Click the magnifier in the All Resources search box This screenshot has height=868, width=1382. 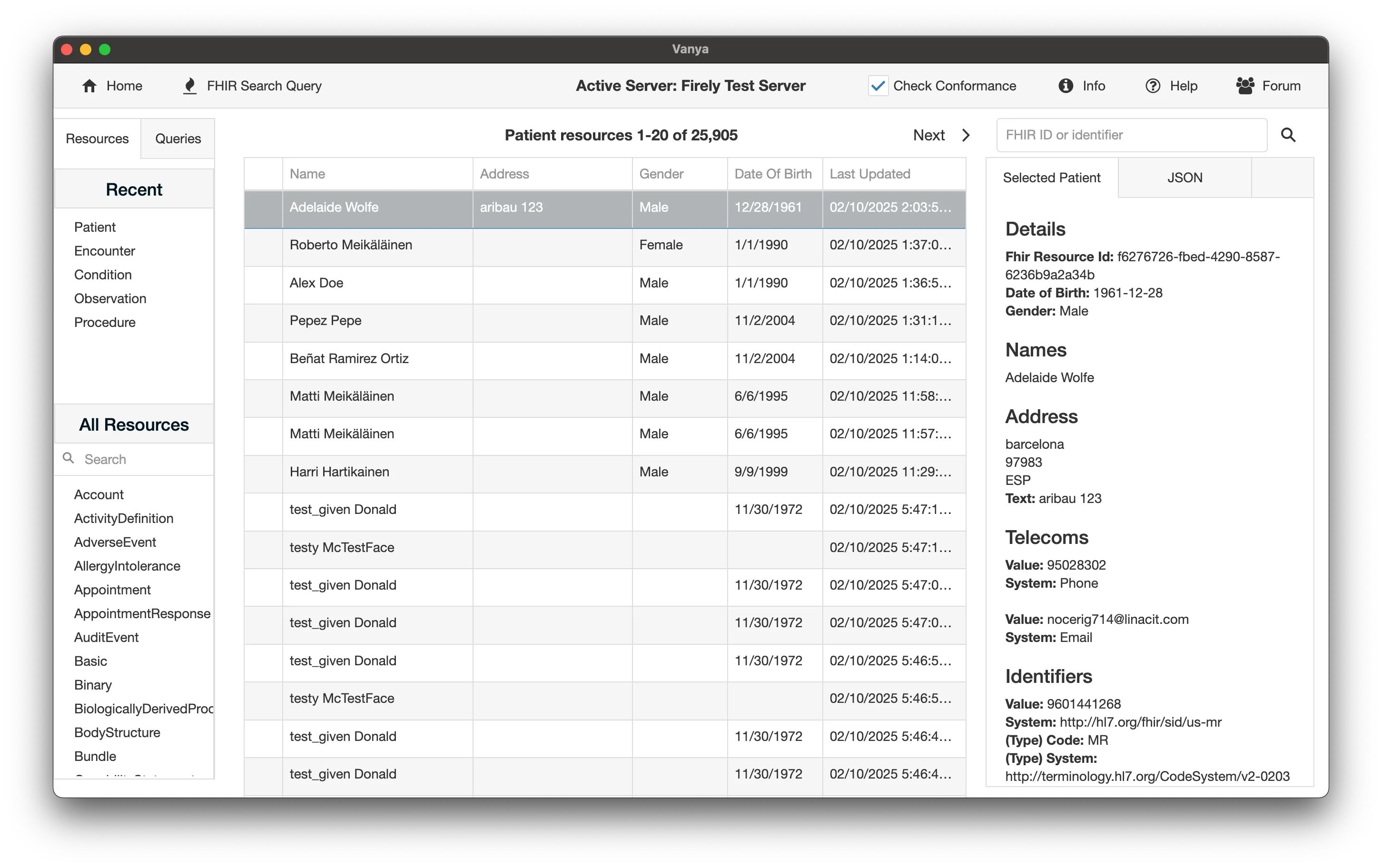(69, 459)
